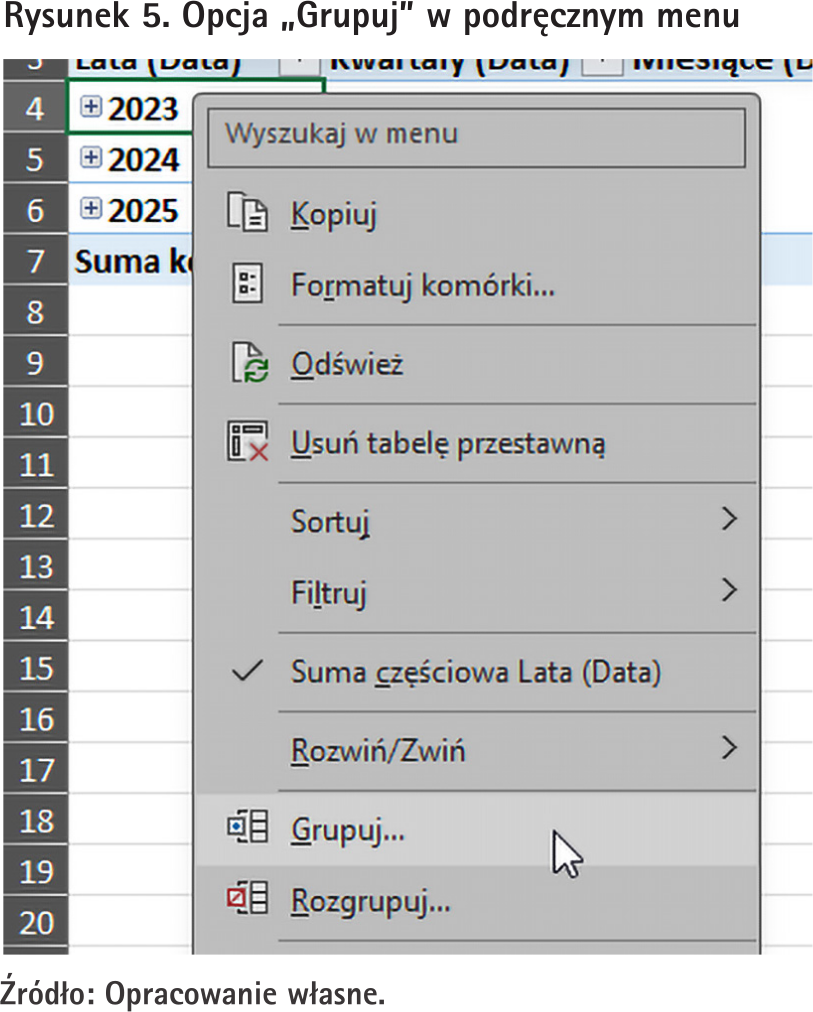Toggle the Suma częściowa Lata (Data) checkmark
Image resolution: width=813 pixels, height=1012 pixels.
246,672
